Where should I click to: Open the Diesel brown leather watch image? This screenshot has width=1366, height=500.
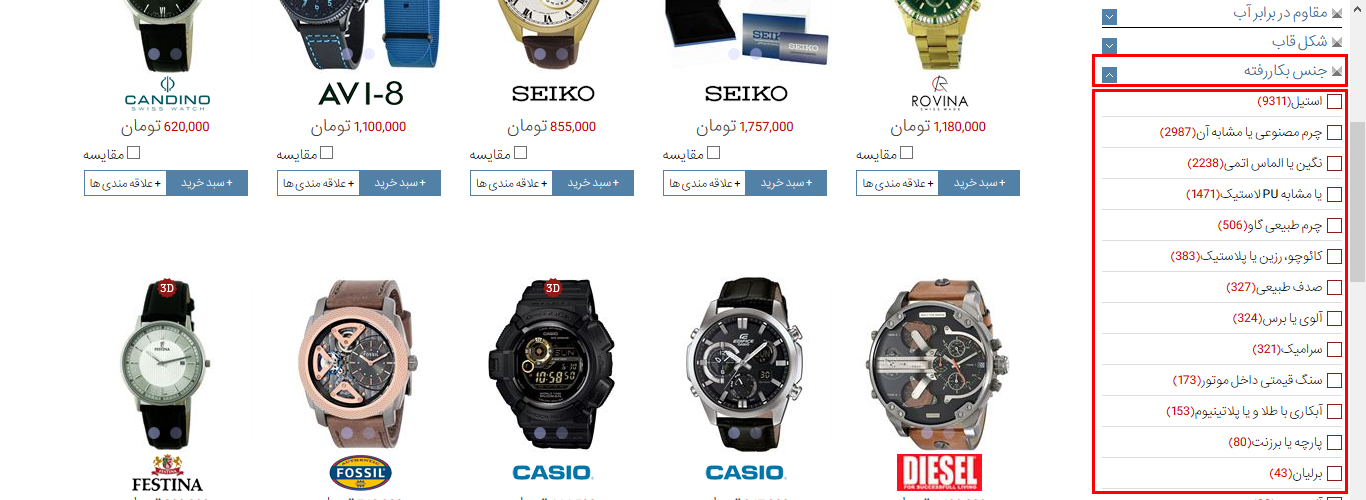click(939, 362)
